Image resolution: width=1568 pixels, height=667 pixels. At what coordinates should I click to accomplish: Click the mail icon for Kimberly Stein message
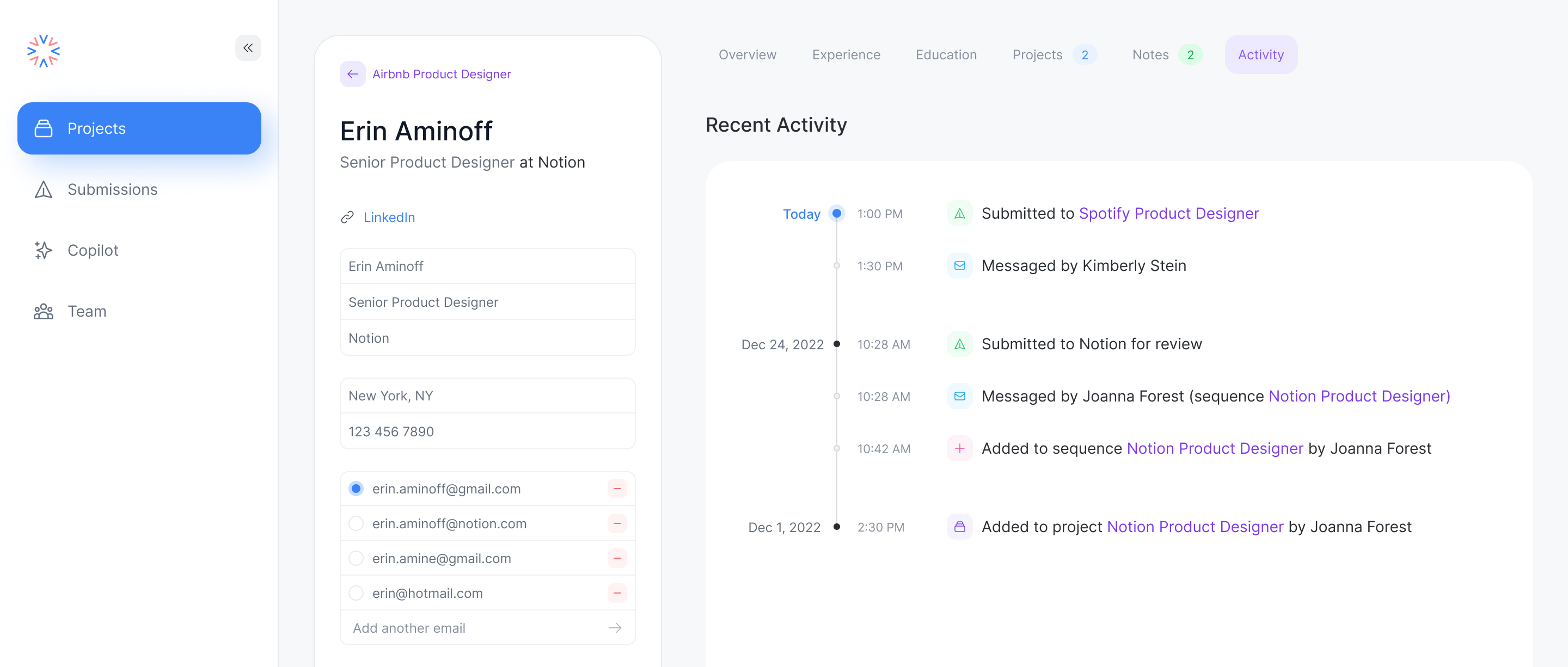tap(959, 265)
